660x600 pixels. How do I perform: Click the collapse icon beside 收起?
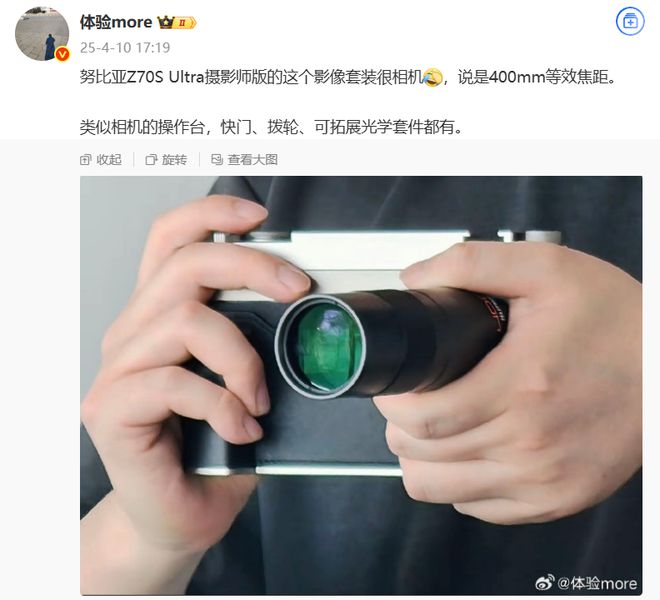click(x=85, y=160)
